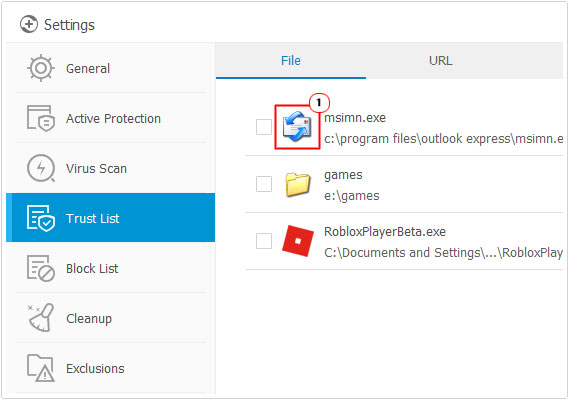Select the Cleanup broom icon
The height and width of the screenshot is (400, 569).
coord(41,318)
